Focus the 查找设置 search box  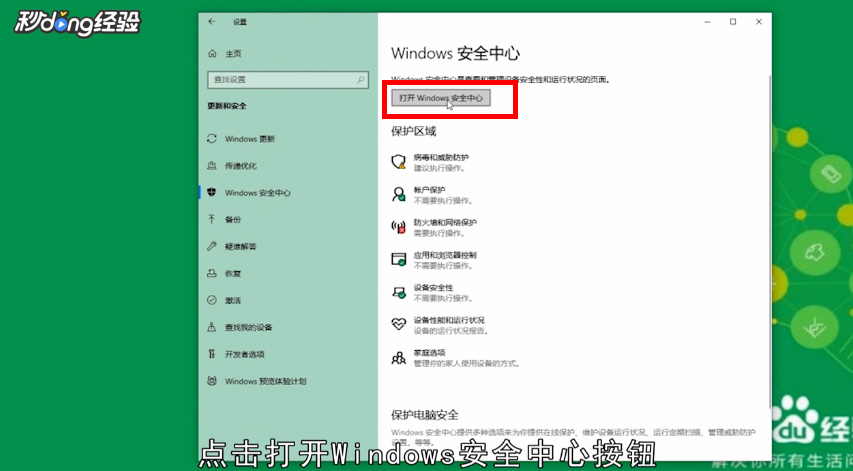[288, 79]
